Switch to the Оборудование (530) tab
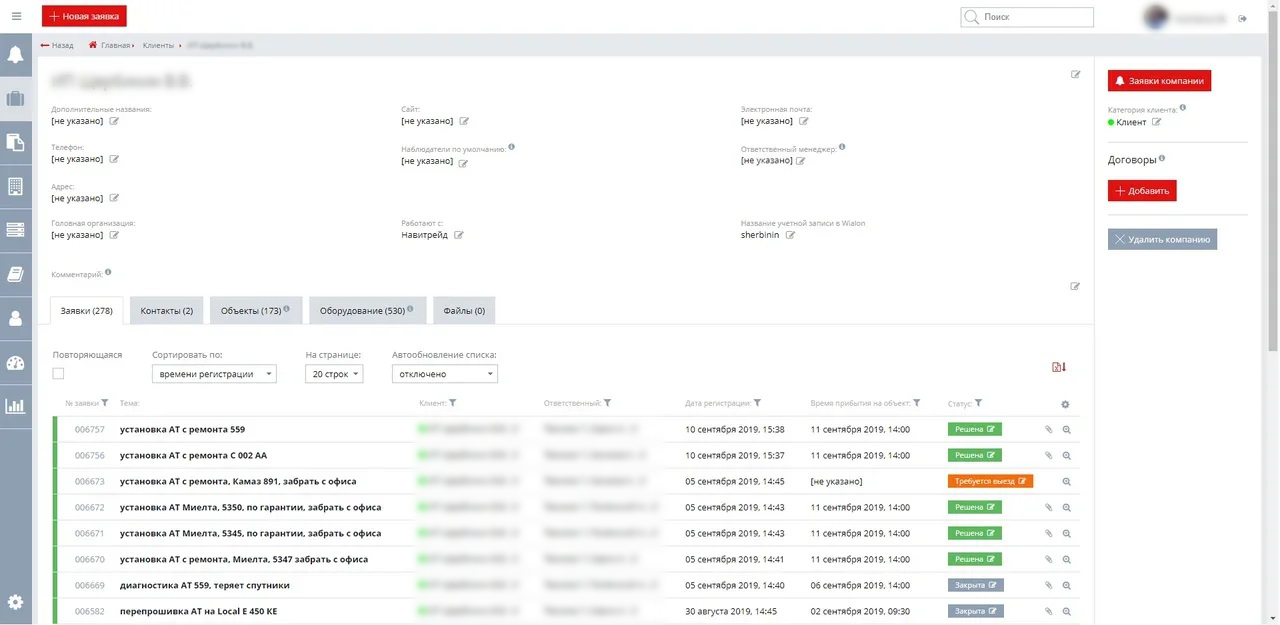 tap(366, 310)
